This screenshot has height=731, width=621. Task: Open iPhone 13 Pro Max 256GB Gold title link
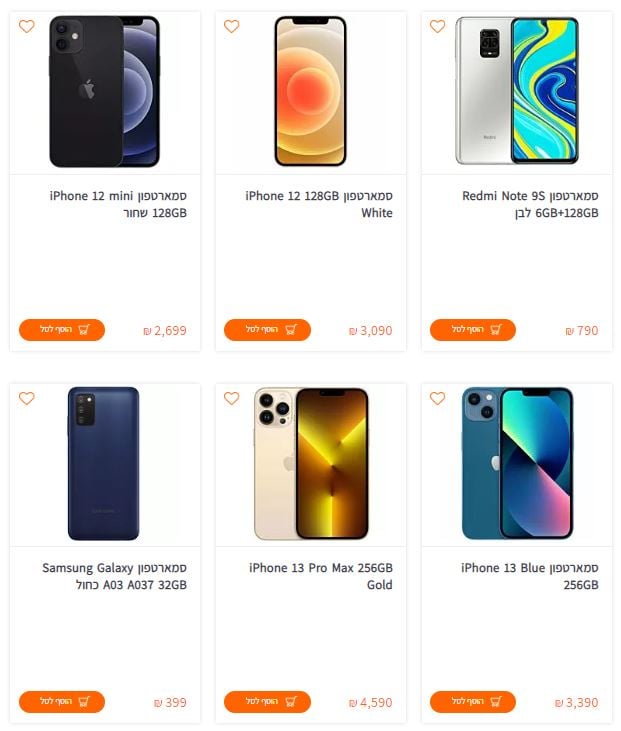point(321,576)
